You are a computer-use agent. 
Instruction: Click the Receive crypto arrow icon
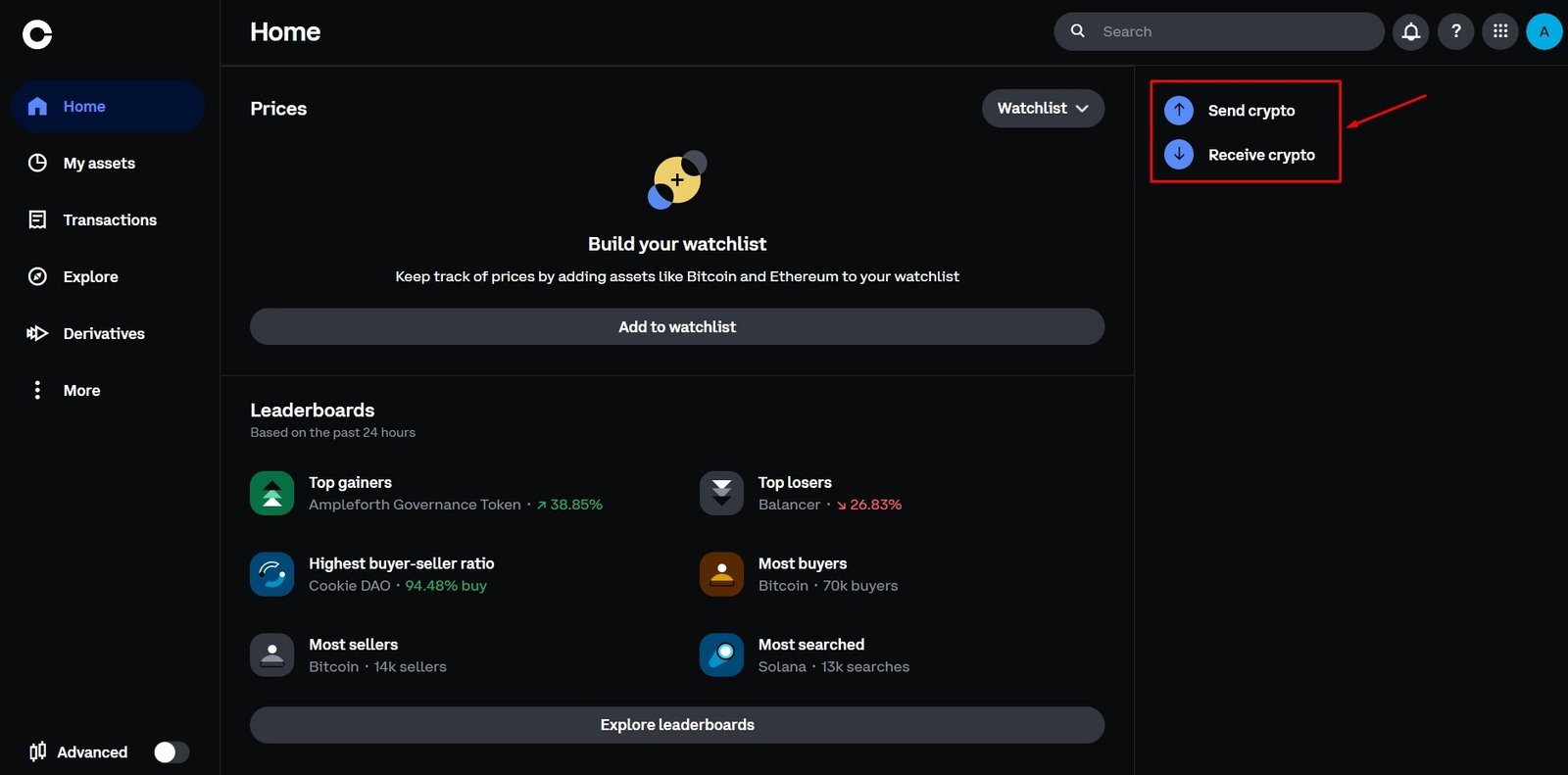click(x=1179, y=155)
